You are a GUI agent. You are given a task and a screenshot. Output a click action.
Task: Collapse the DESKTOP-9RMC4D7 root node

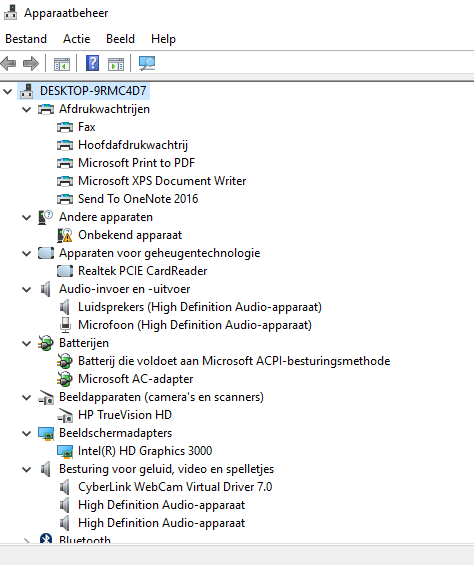pyautogui.click(x=8, y=92)
